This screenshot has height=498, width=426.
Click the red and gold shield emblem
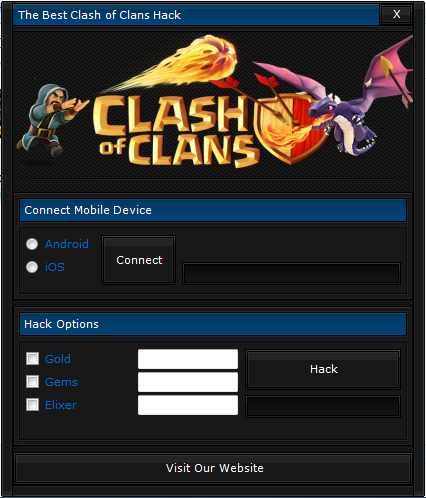click(x=289, y=129)
